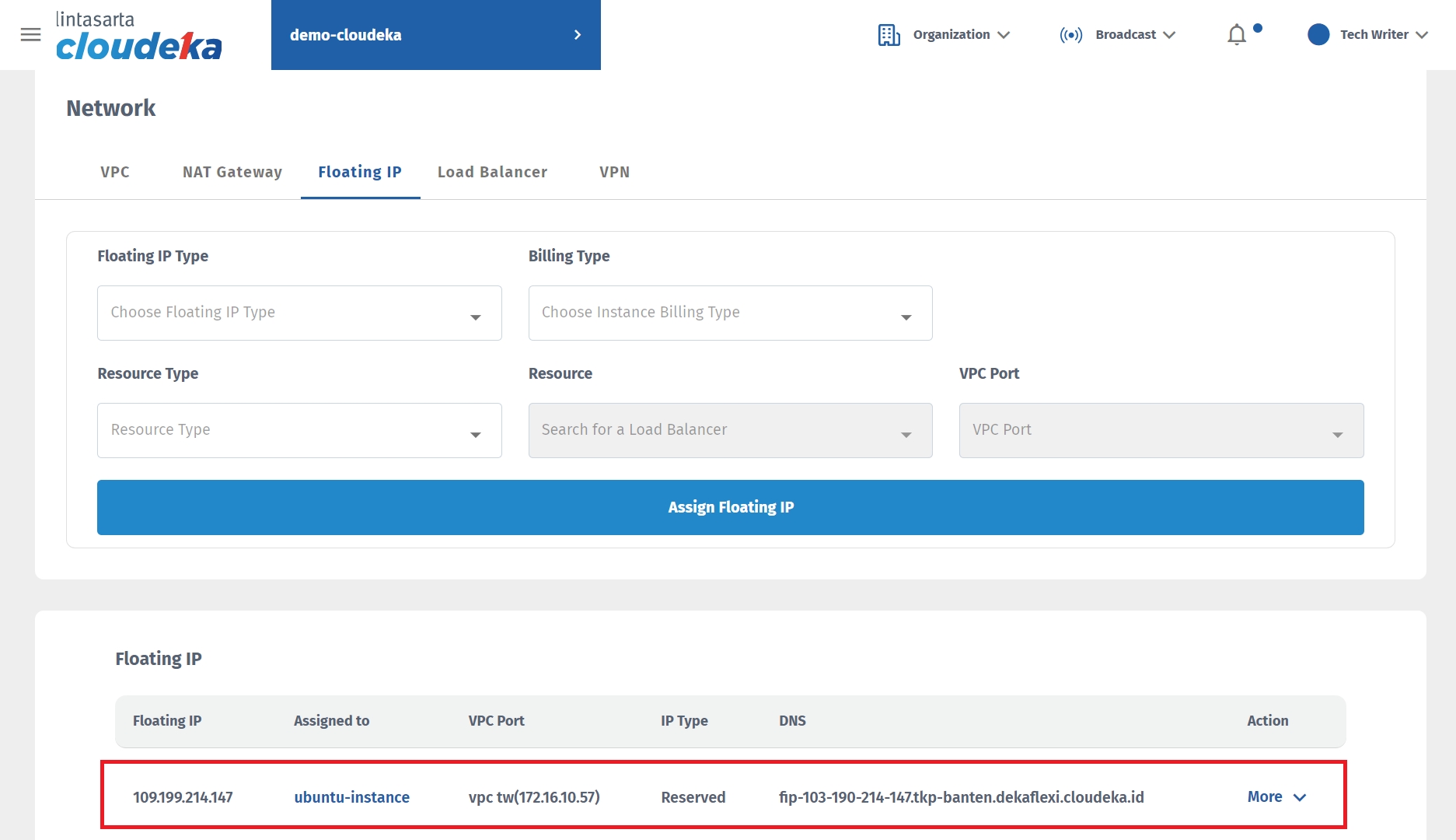Viewport: 1456px width, 840px height.
Task: Open the Choose Instance Billing Type dropdown
Action: point(730,313)
